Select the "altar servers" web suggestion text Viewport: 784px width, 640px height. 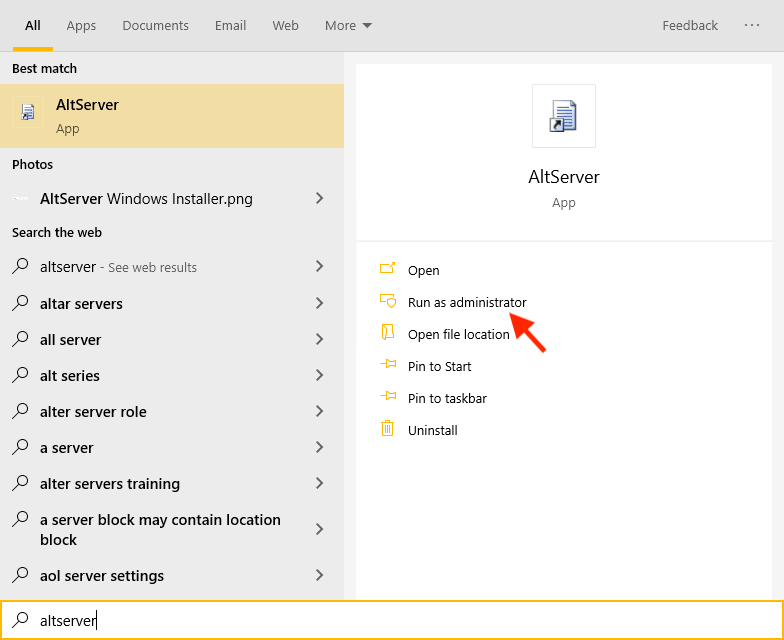pos(81,304)
